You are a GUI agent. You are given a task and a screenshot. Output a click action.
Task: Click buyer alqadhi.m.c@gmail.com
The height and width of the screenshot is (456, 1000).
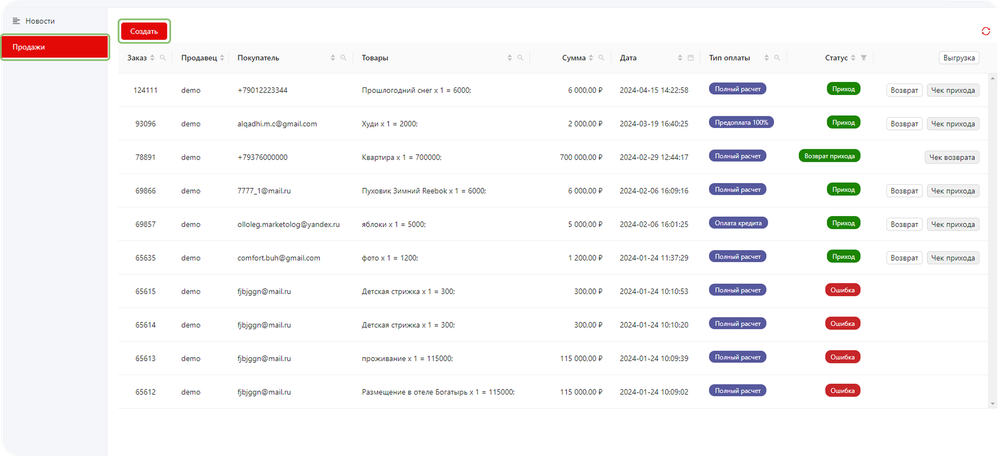point(277,124)
